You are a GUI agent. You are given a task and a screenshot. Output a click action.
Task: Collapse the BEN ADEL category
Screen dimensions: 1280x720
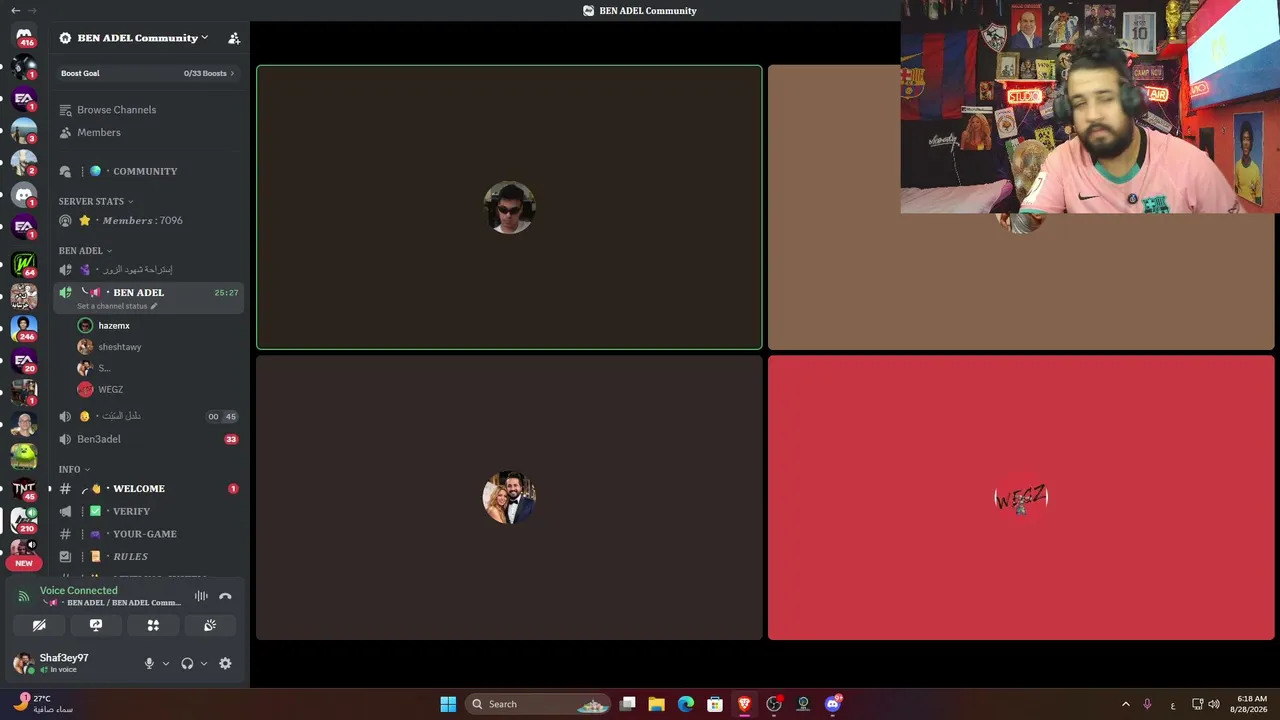[86, 251]
